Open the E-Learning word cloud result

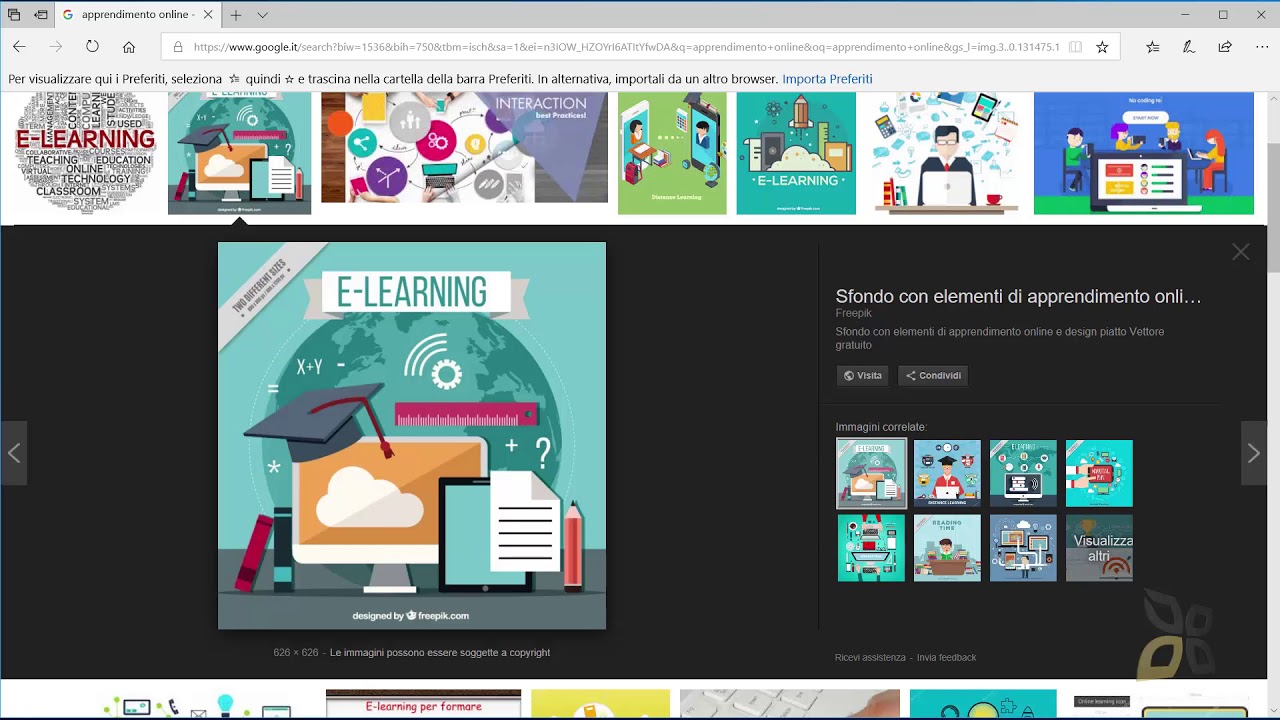[85, 153]
